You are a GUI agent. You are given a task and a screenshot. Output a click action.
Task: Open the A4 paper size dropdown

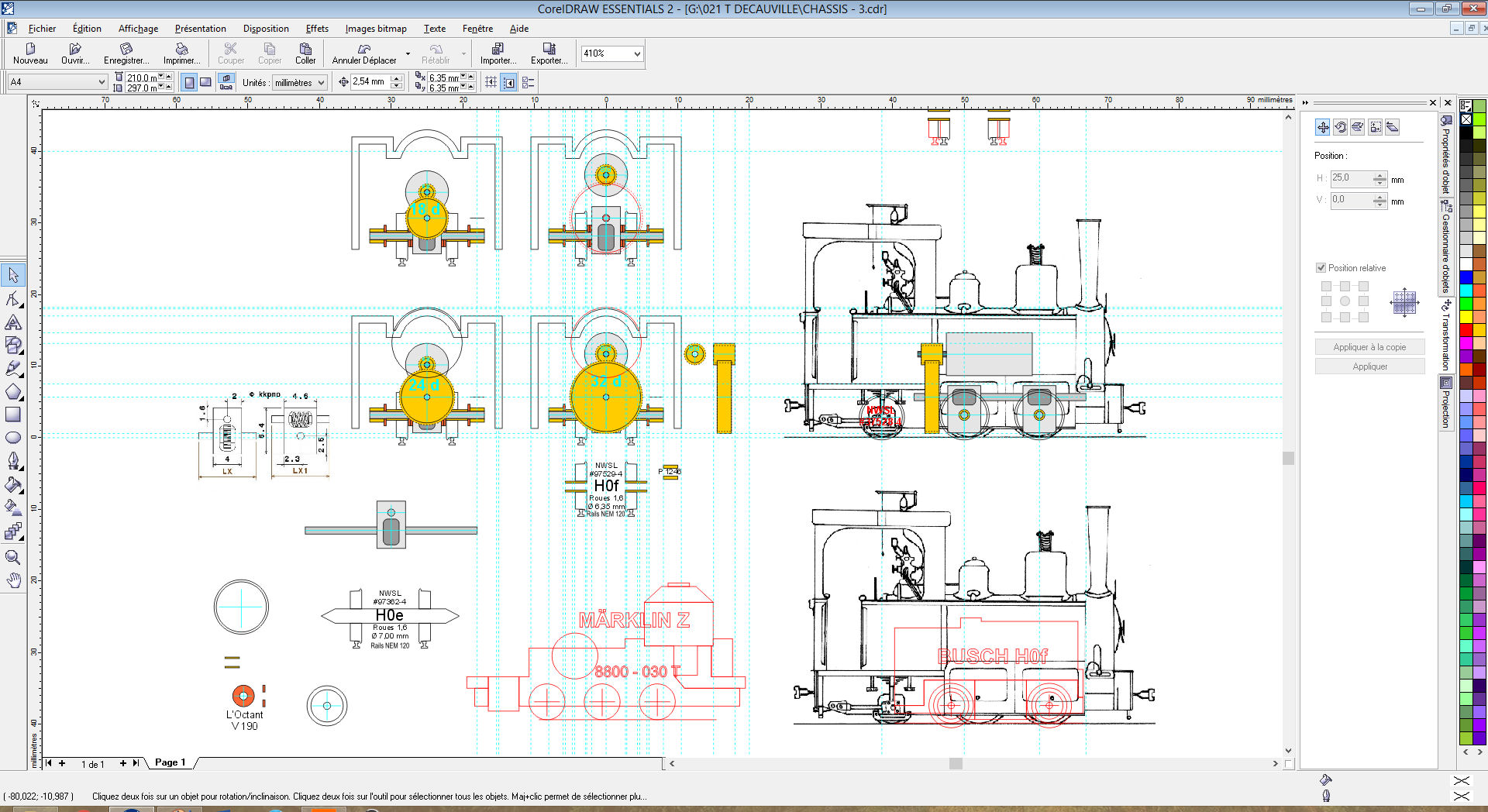coord(102,81)
